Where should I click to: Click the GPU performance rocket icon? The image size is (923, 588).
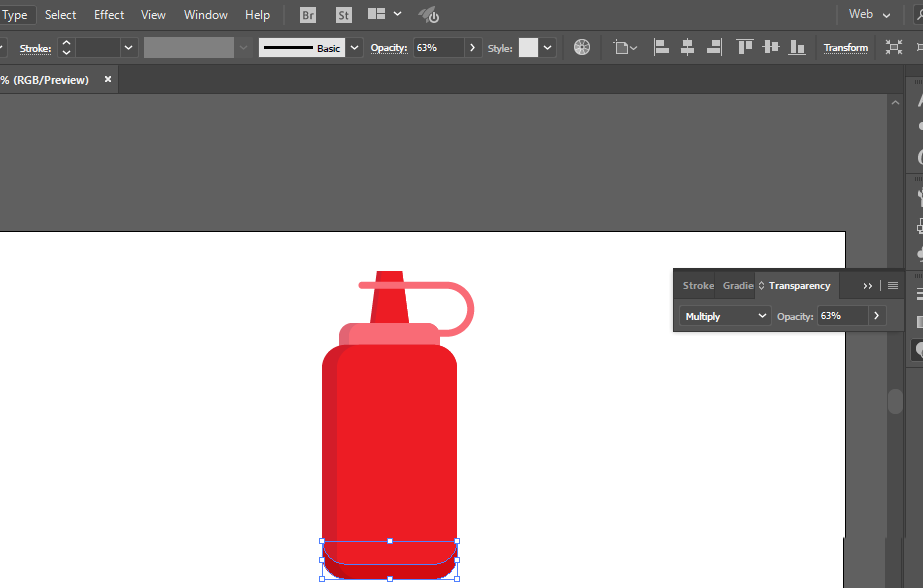point(428,15)
